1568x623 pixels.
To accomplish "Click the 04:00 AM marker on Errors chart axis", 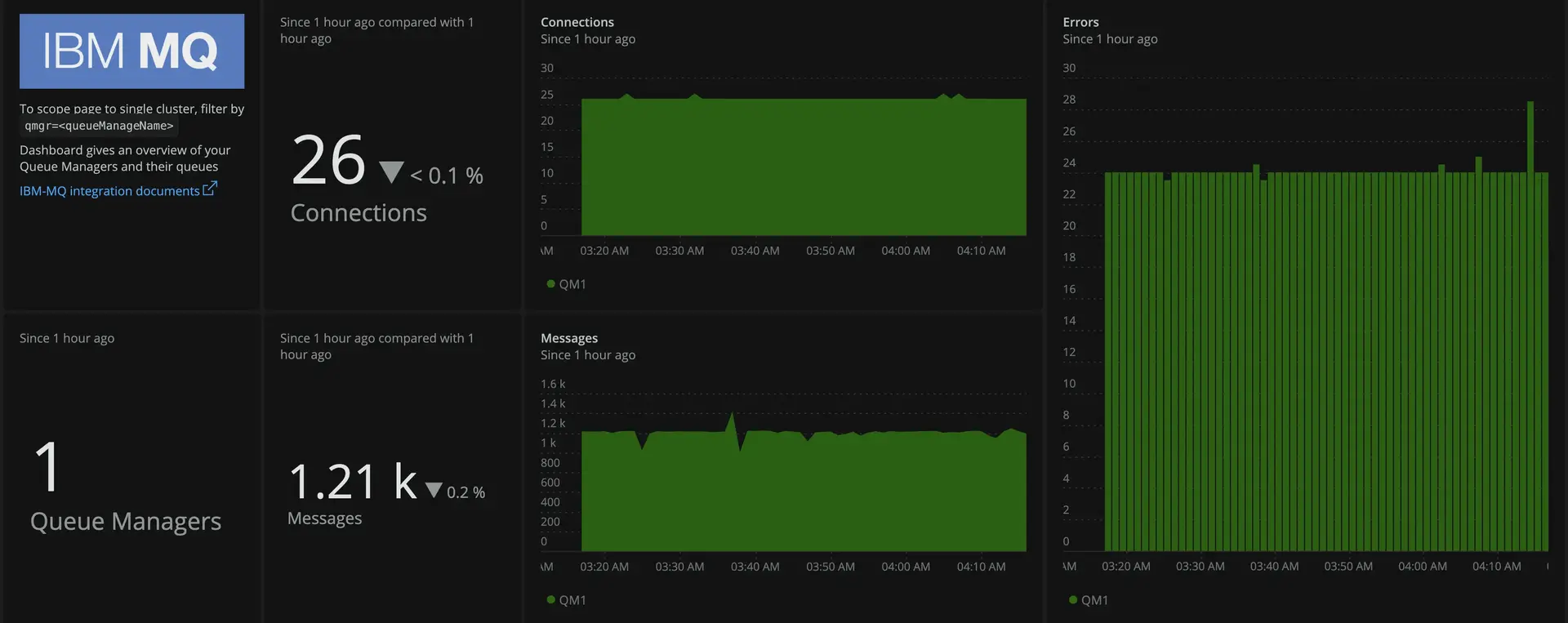I will 1422,566.
